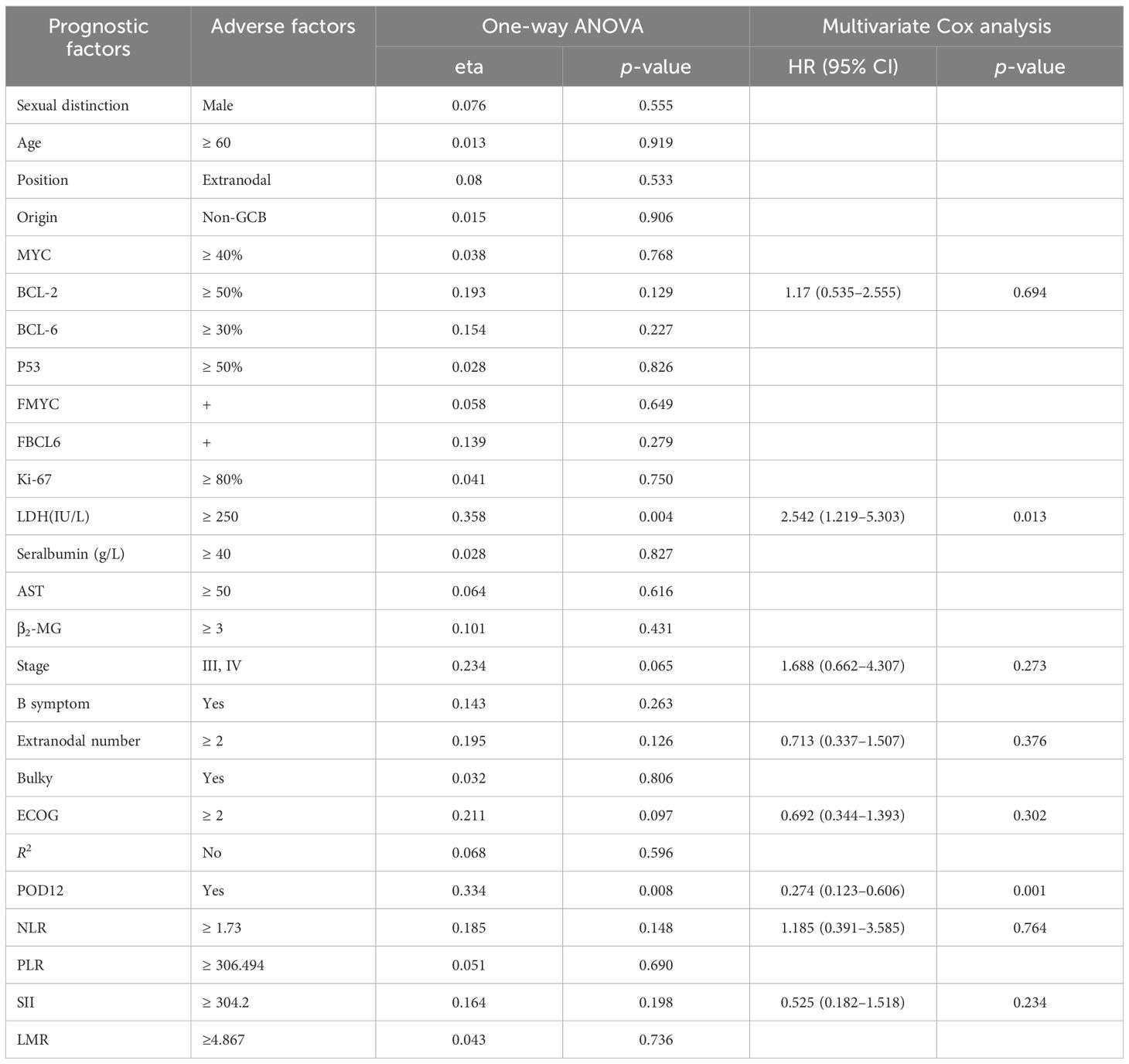
Task: Select the One-way ANOVA header cell
Action: [x=562, y=27]
